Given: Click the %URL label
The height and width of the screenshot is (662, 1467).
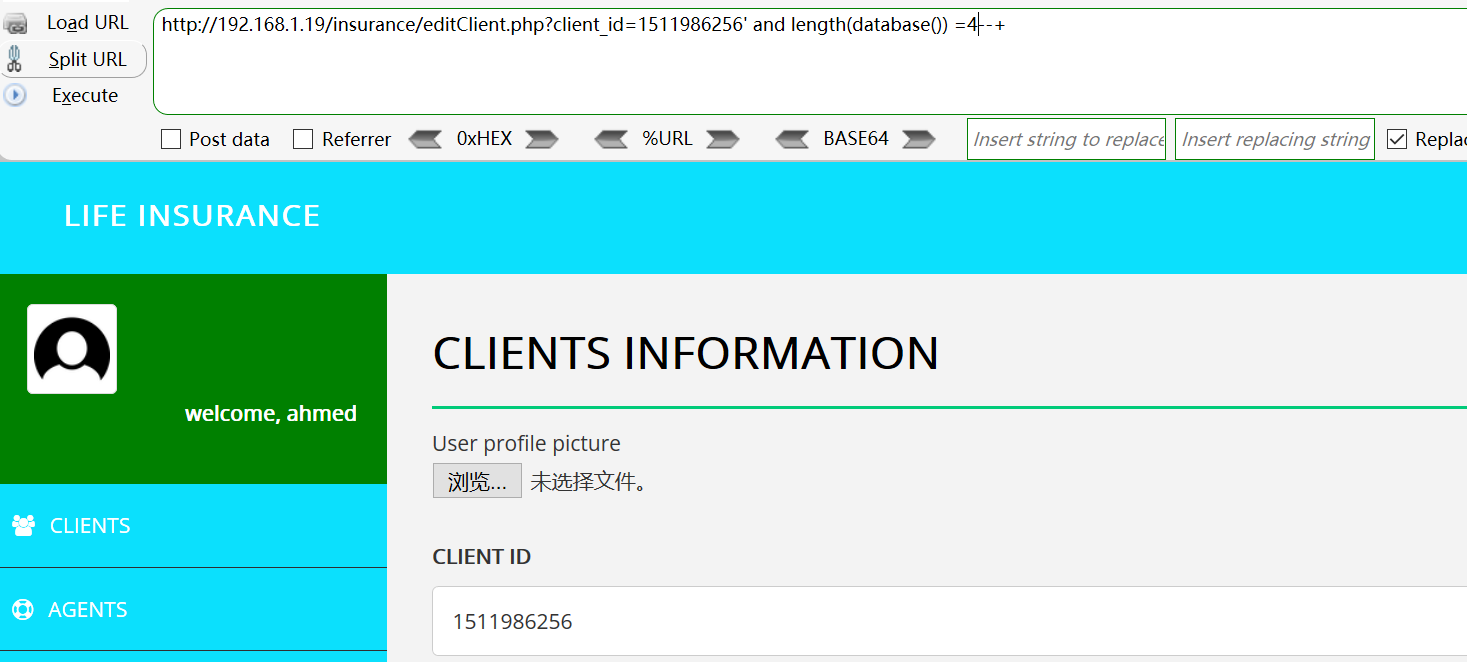Looking at the screenshot, I should click(x=667, y=139).
